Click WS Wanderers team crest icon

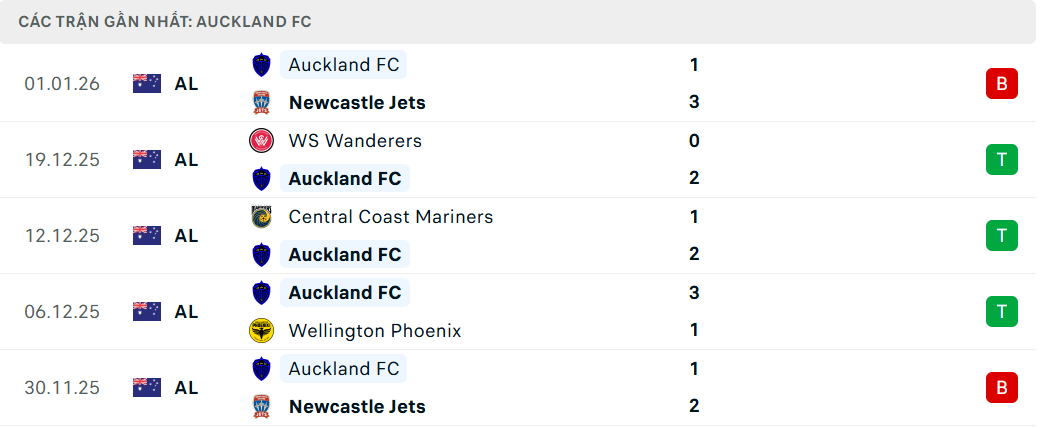tap(261, 141)
